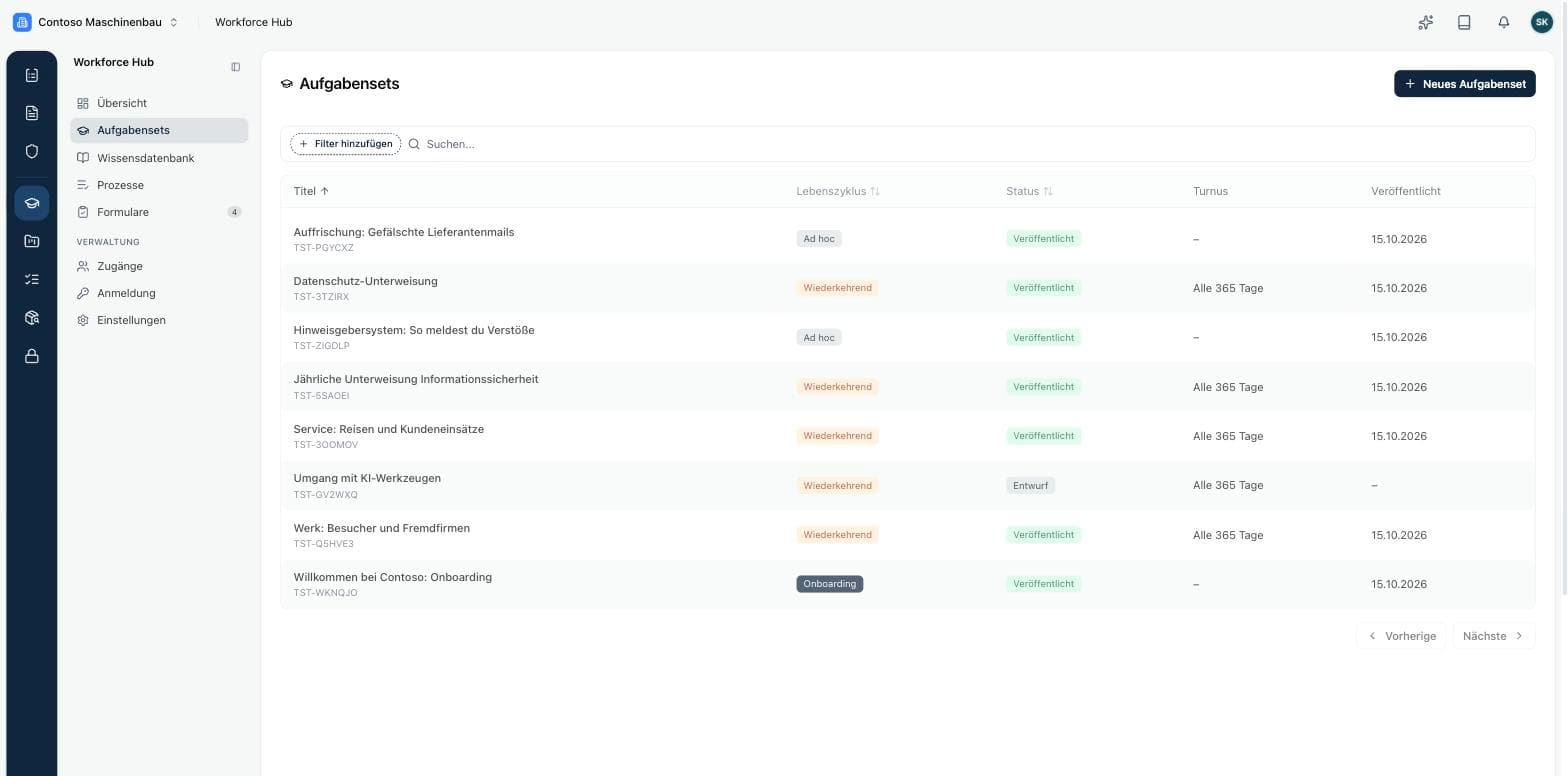Open the AI sparkles assistant icon

pos(1426,22)
